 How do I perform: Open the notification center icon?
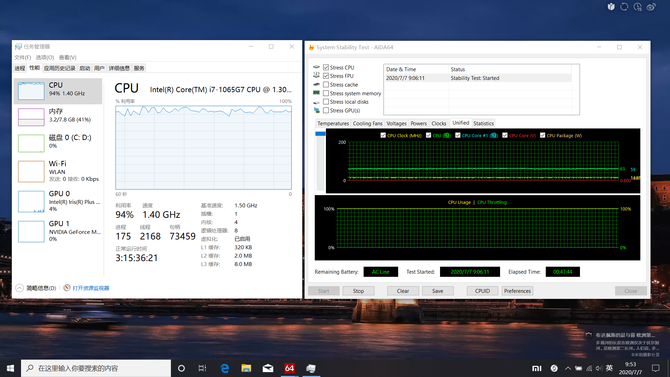tap(656, 368)
